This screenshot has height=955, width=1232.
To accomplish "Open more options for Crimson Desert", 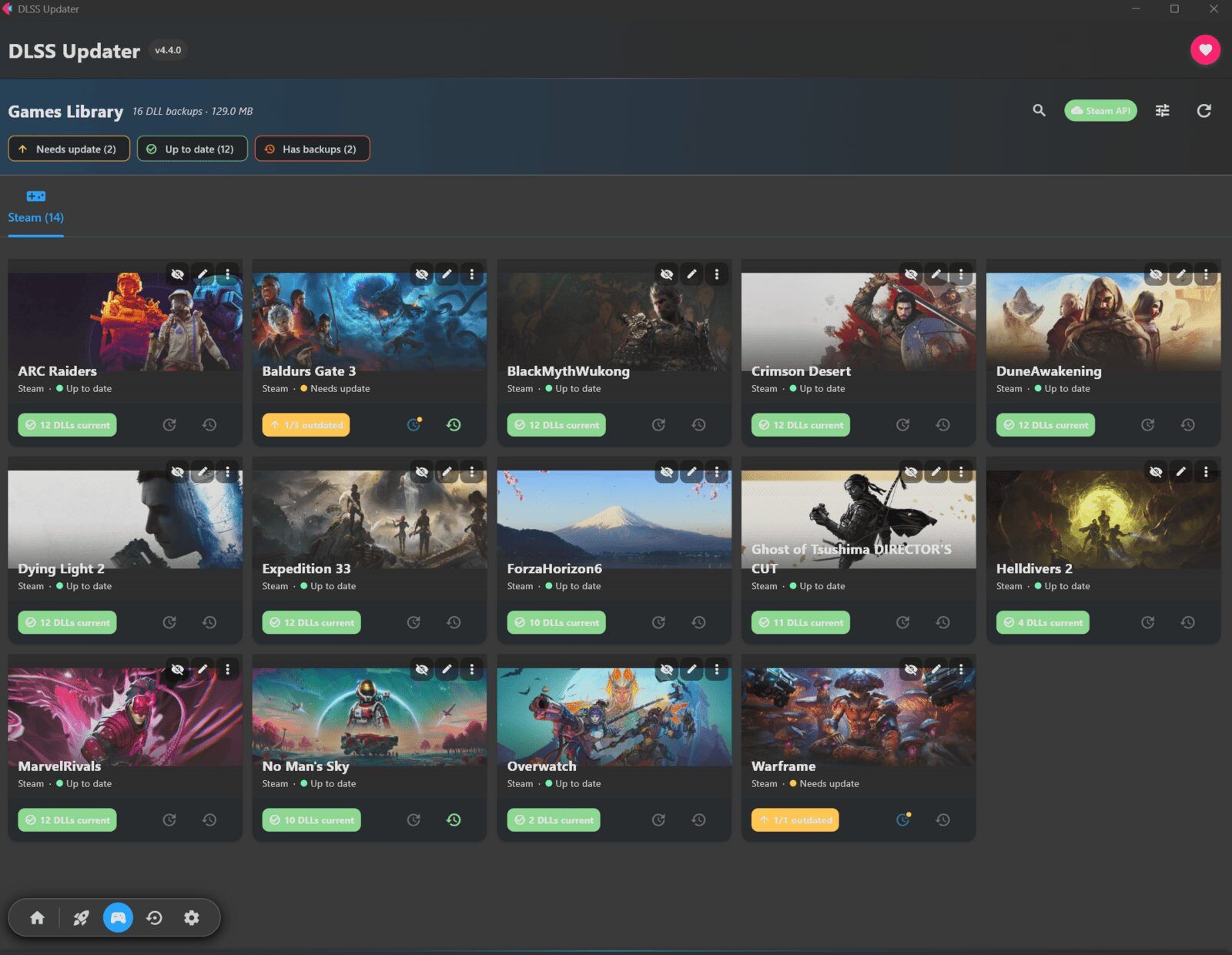I will click(961, 273).
